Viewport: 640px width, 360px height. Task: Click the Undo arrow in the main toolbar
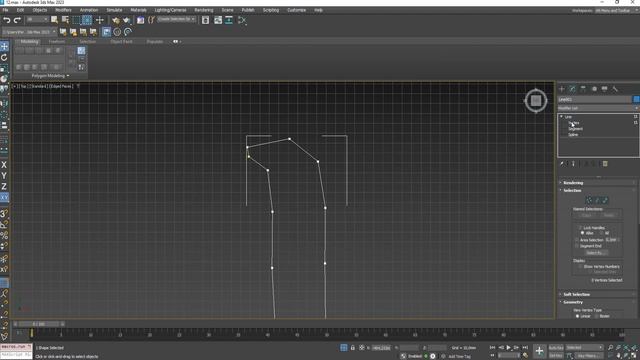pos(7,20)
